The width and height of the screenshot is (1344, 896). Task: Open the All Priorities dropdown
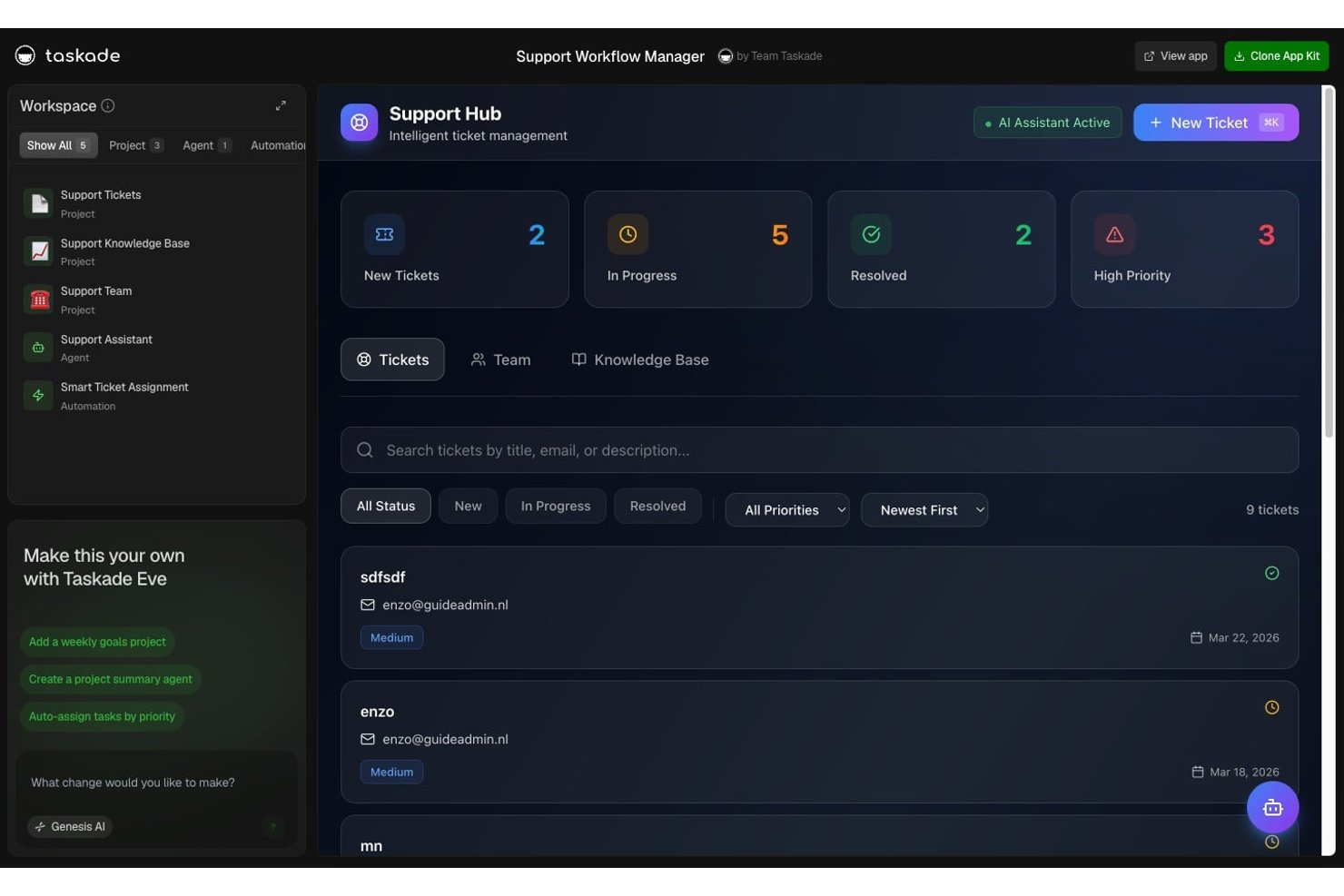[x=787, y=510]
